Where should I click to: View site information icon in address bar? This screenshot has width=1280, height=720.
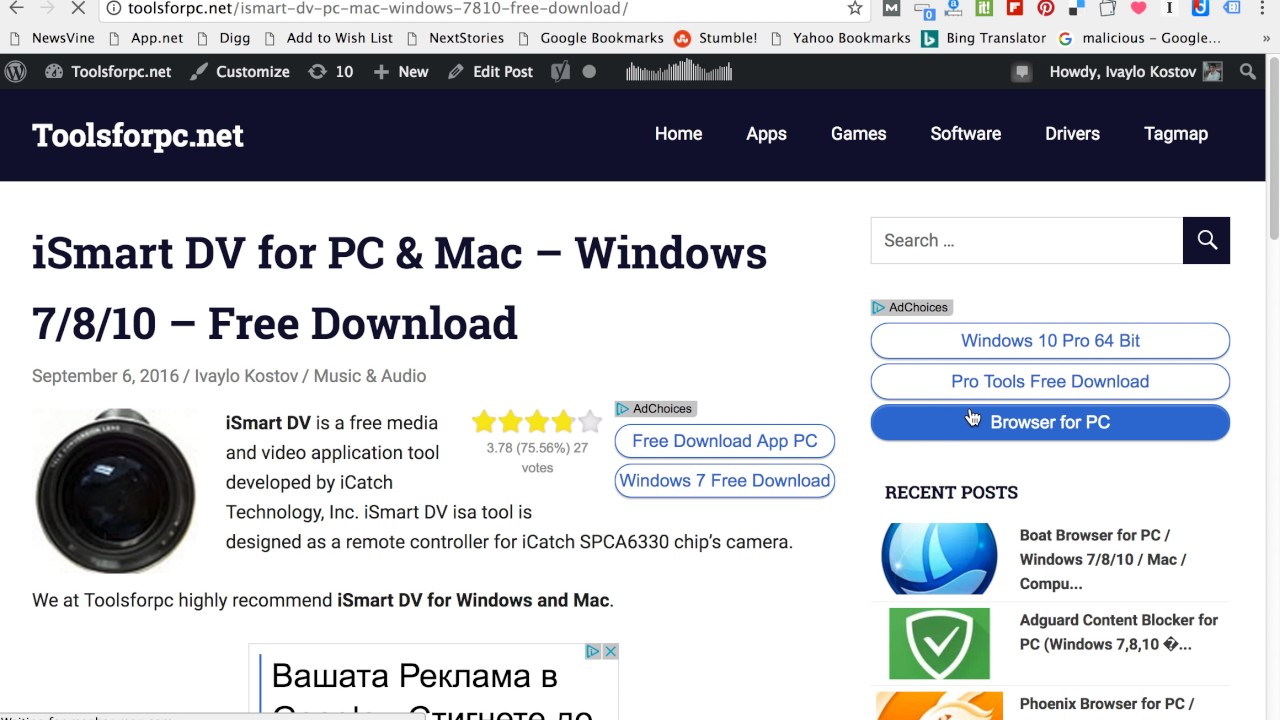[x=114, y=8]
